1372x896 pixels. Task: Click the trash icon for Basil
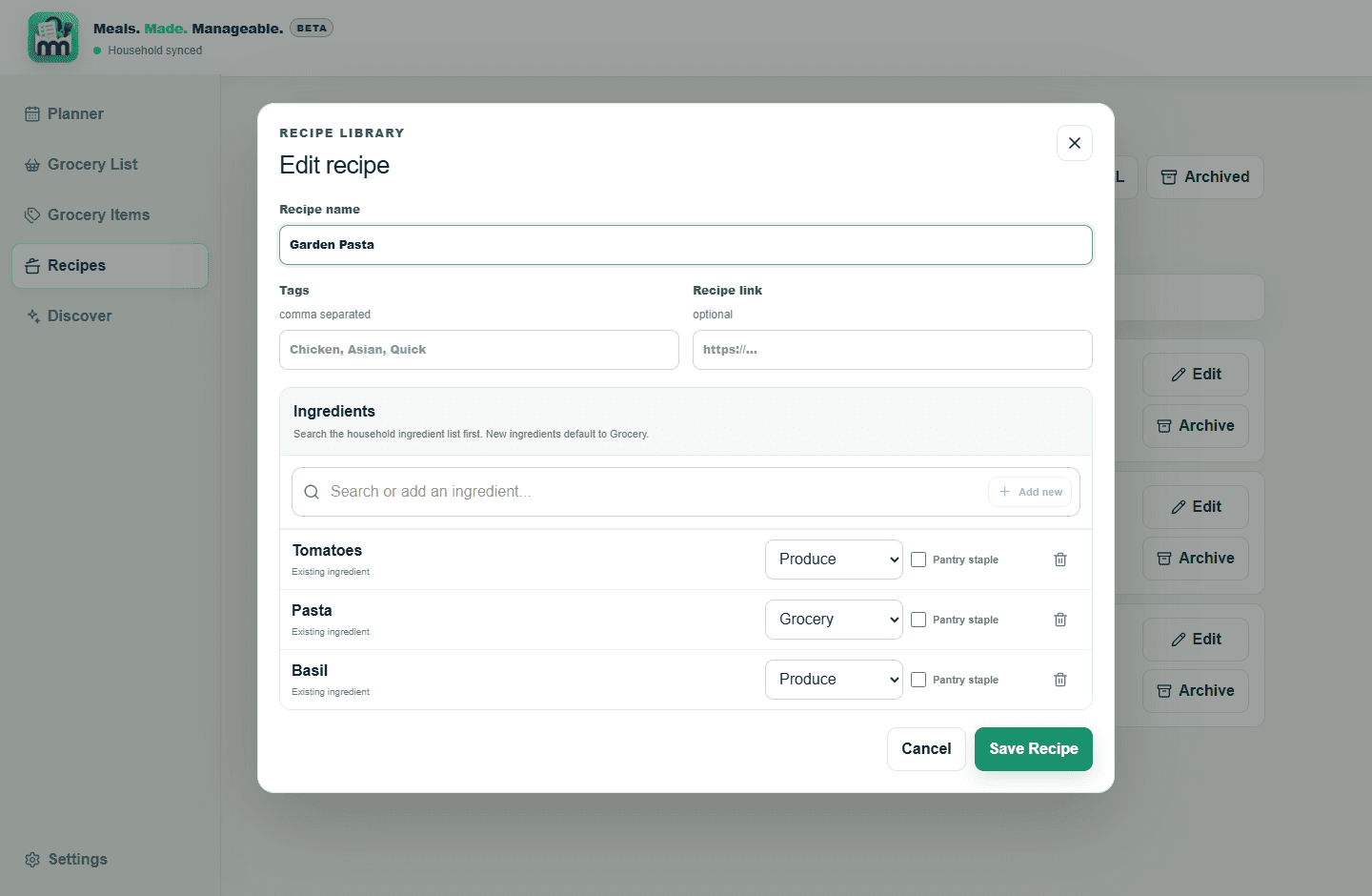[x=1060, y=680]
